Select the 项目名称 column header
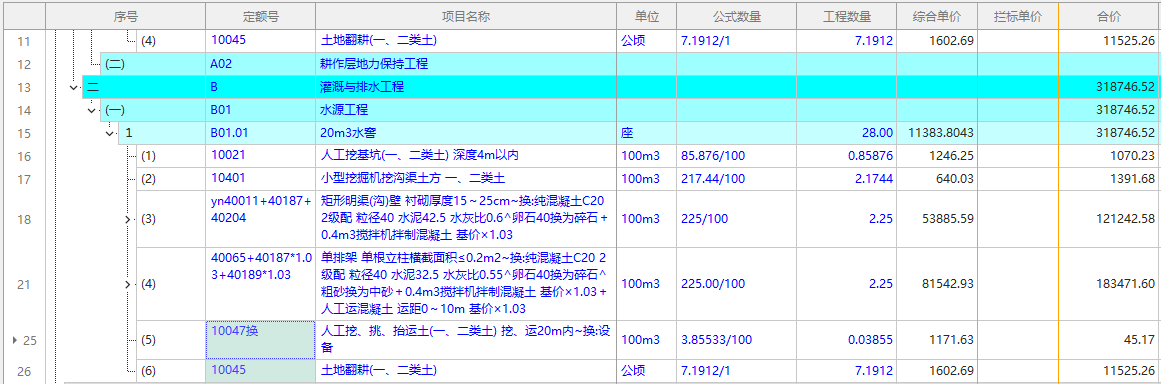1161x384 pixels. coord(466,16)
